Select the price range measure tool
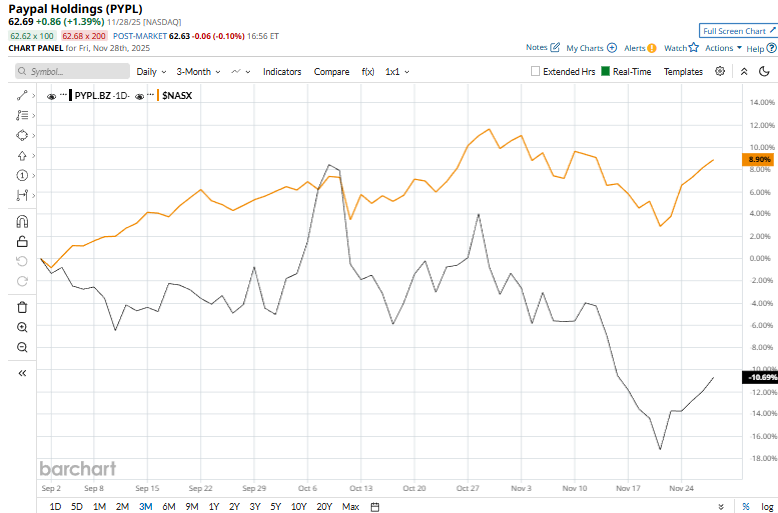Image resolution: width=778 pixels, height=513 pixels. tap(22, 195)
